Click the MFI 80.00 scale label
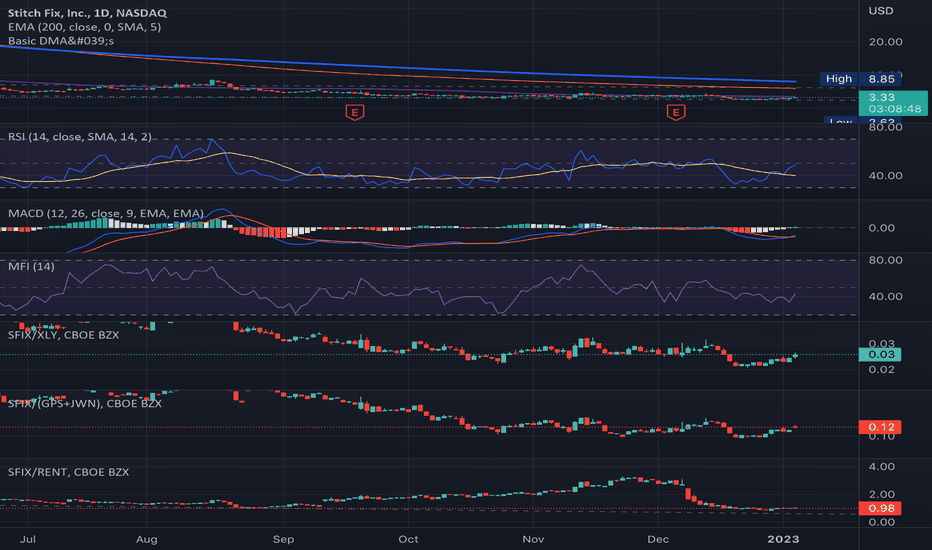This screenshot has height=550, width=932. coord(886,260)
